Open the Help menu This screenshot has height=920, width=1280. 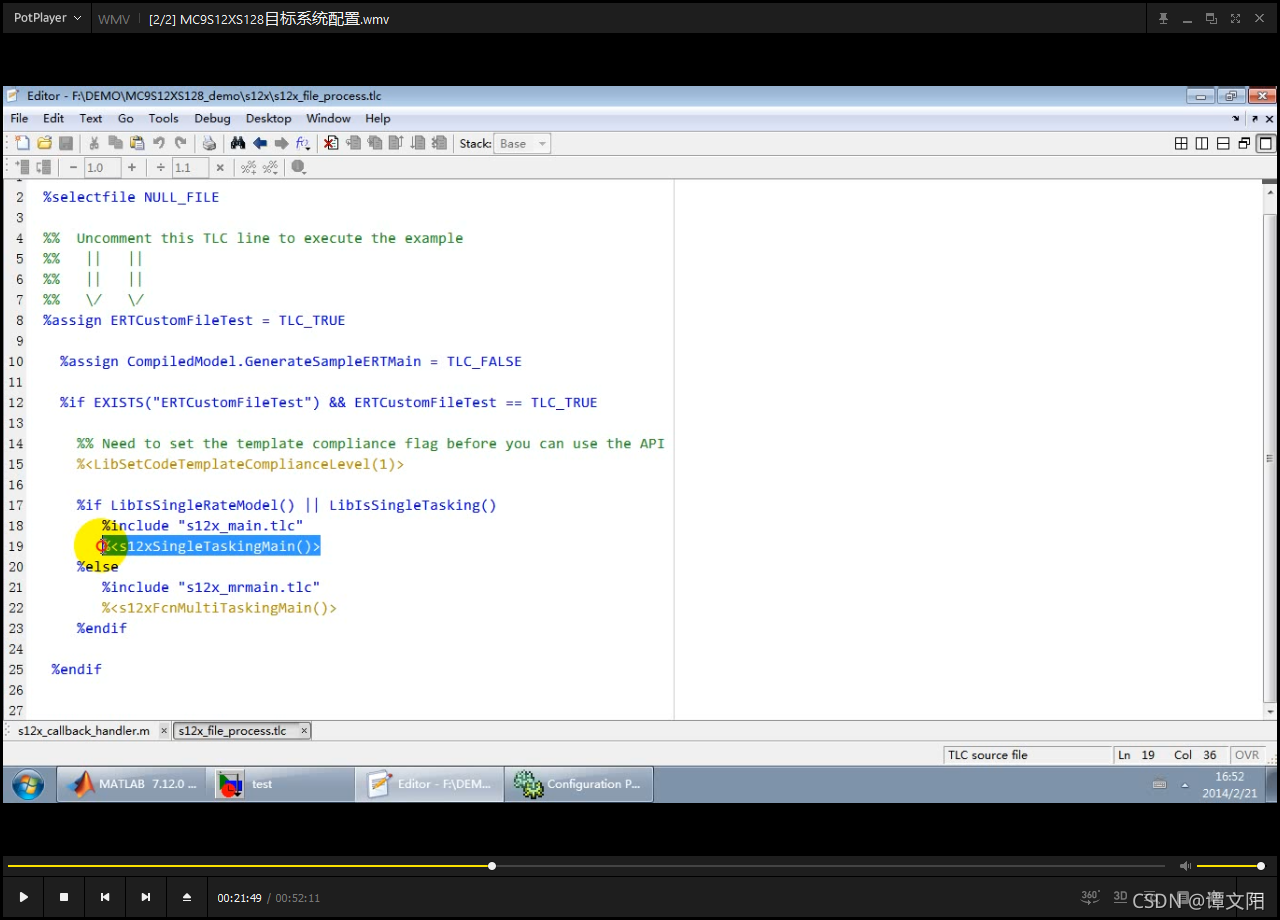tap(378, 118)
